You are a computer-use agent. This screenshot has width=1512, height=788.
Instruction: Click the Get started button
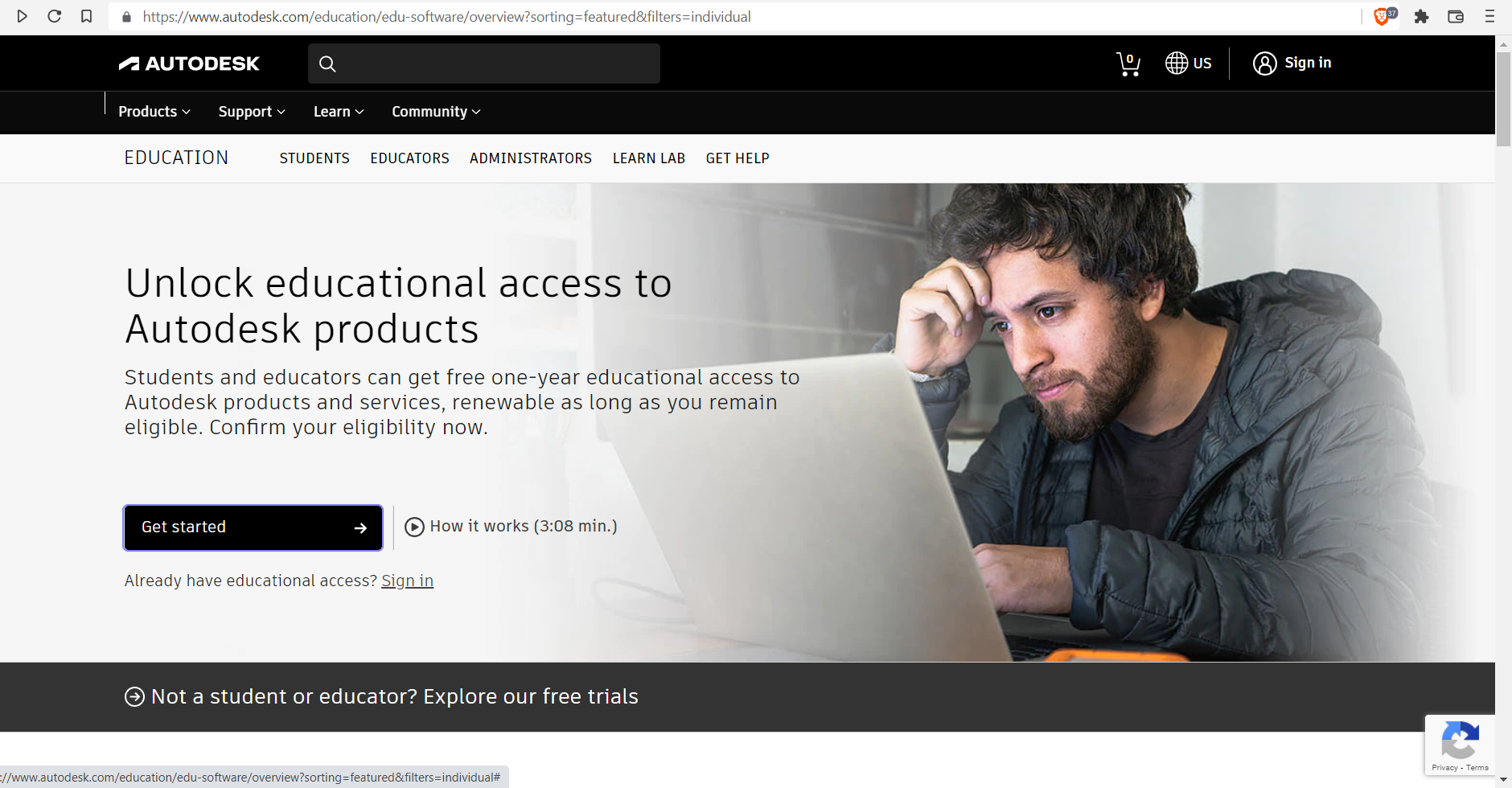[x=253, y=527]
